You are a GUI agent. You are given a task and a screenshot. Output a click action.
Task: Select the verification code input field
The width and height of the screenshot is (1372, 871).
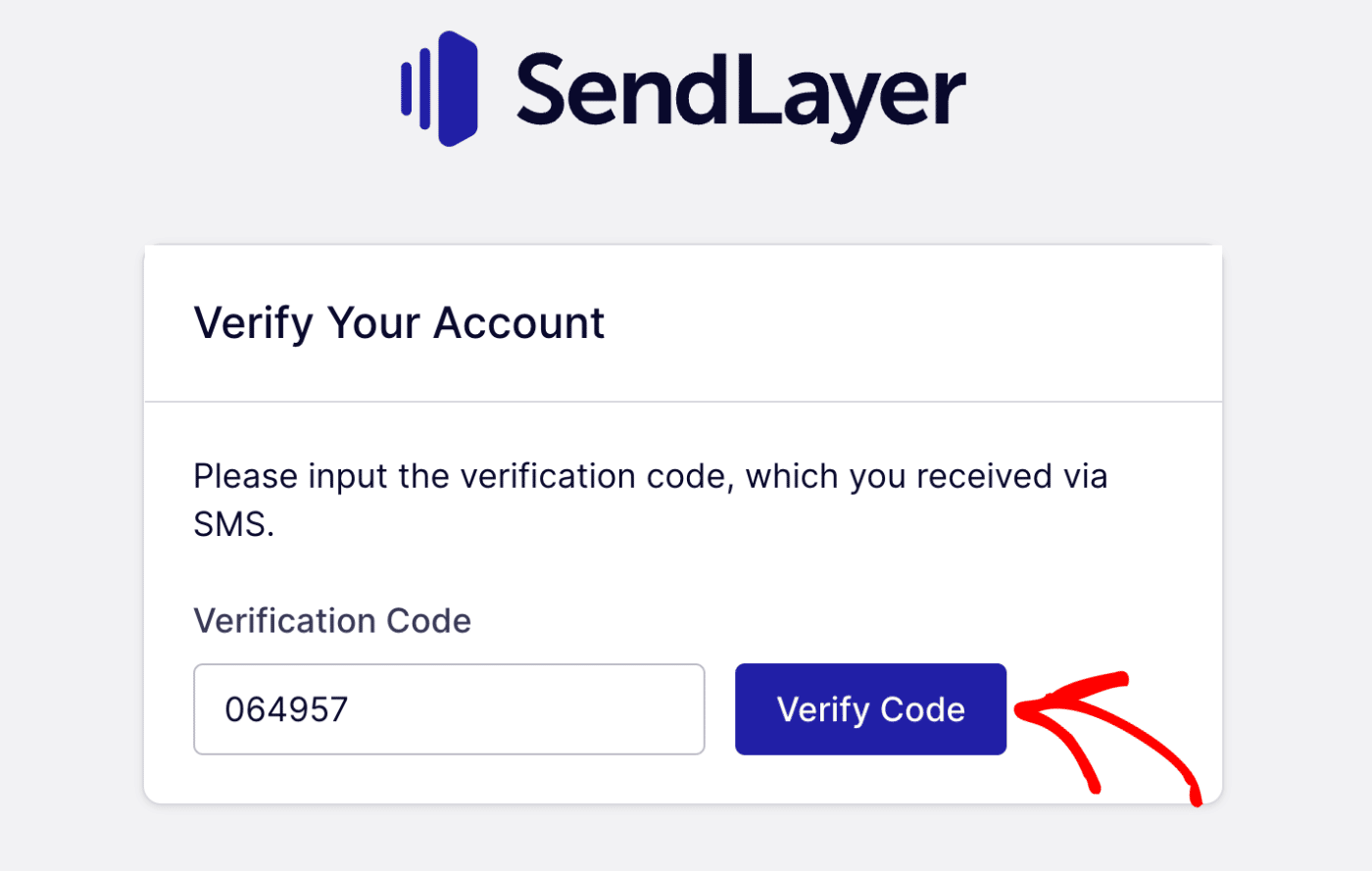pyautogui.click(x=449, y=708)
